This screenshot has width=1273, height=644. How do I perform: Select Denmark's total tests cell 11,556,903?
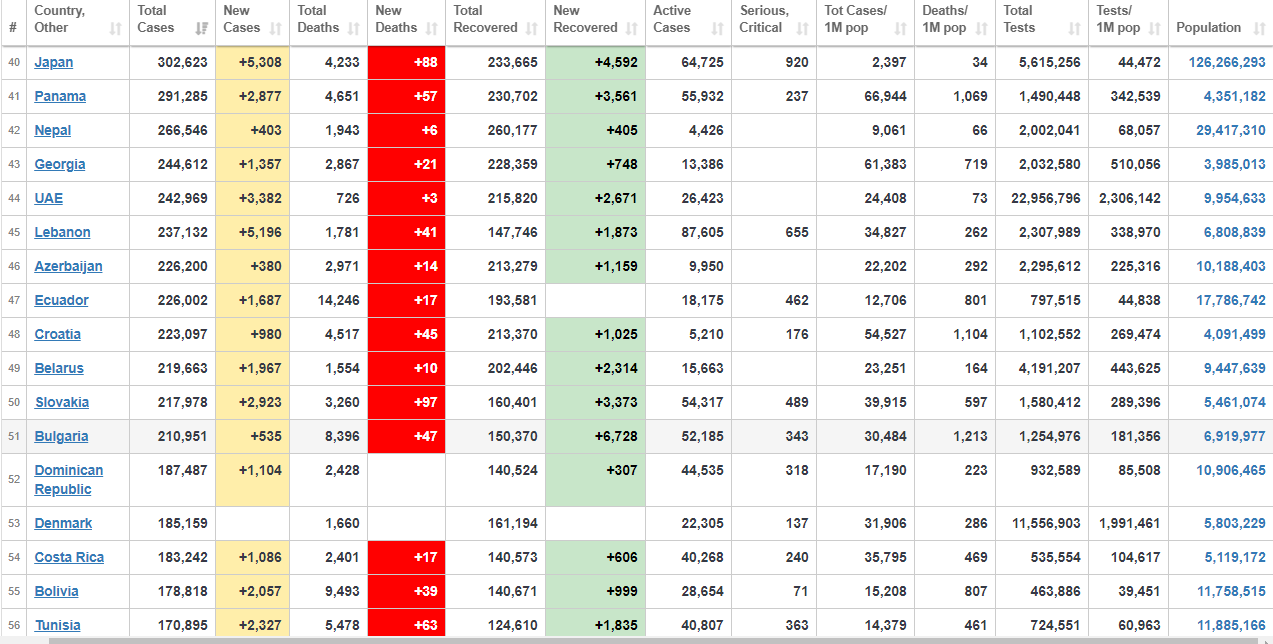point(1042,523)
